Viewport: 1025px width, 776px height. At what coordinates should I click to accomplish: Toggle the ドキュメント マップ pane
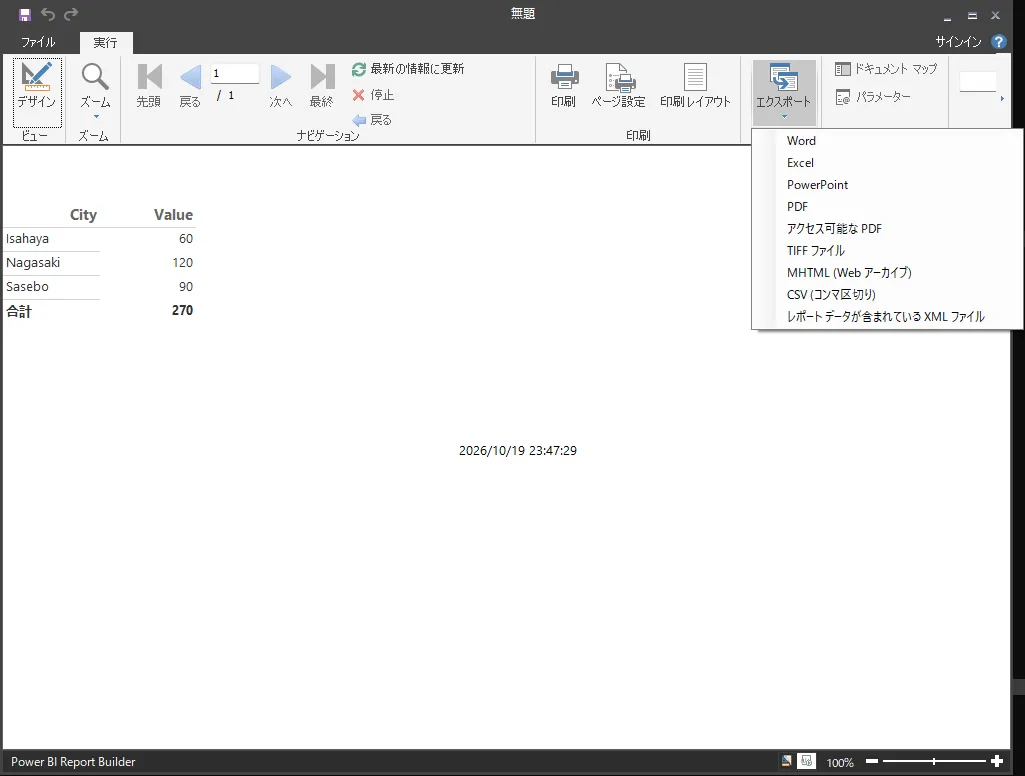(x=886, y=69)
